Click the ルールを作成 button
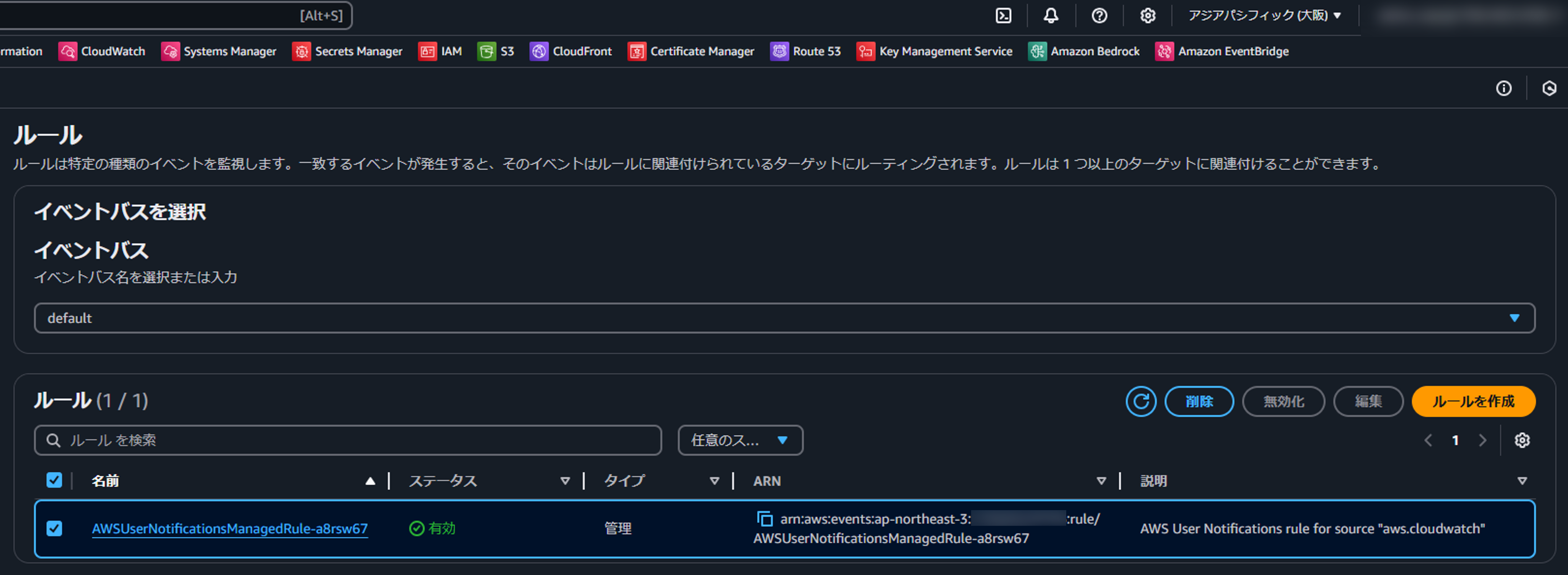Screen dimensions: 1568x575 coord(1473,401)
